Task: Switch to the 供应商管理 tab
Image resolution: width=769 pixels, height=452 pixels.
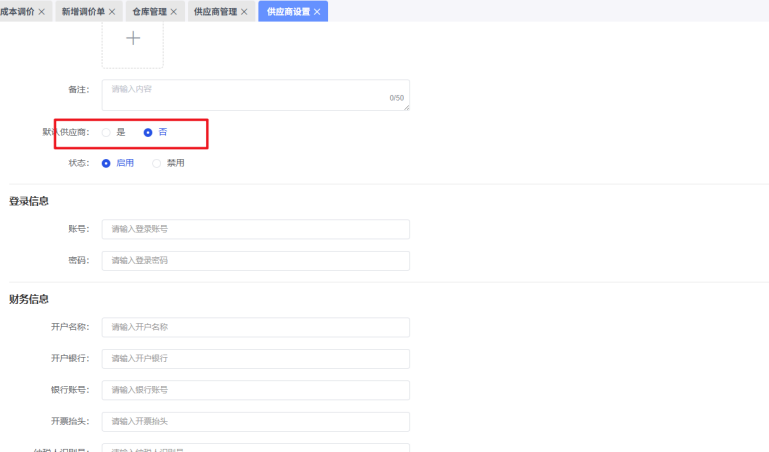Action: pos(215,12)
